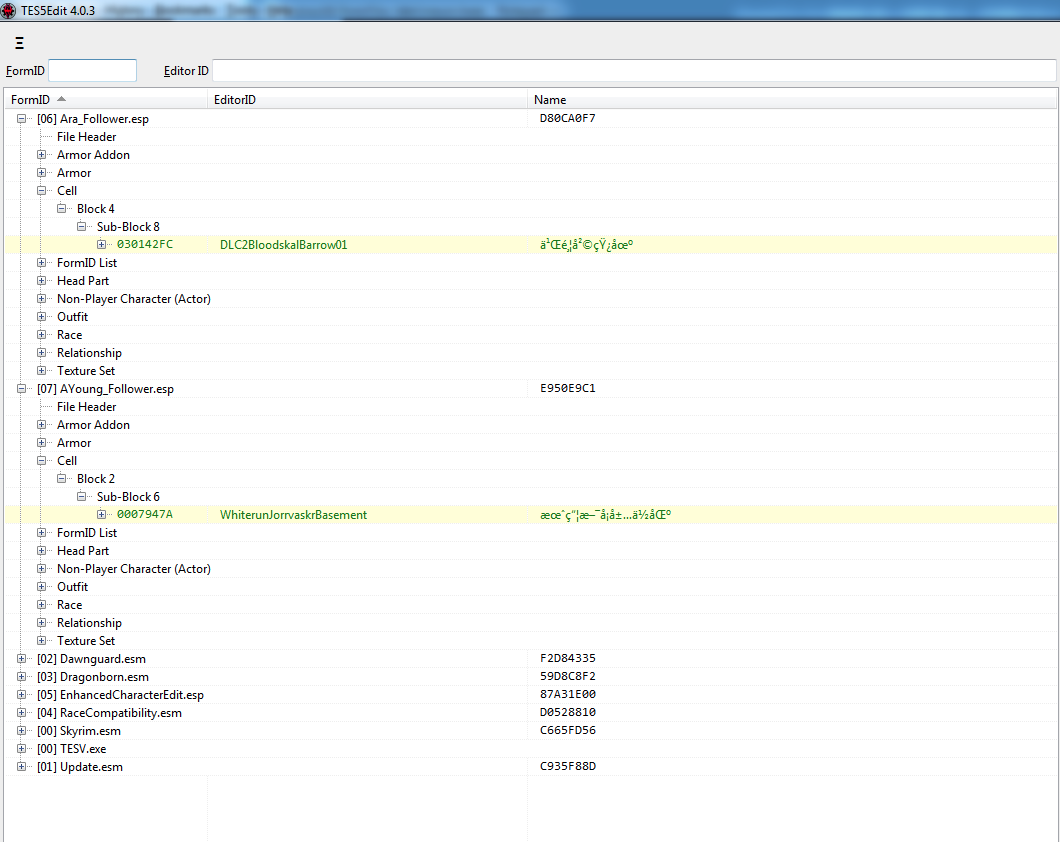1060x842 pixels.
Task: Collapse the Block 2 node
Action: [62, 478]
